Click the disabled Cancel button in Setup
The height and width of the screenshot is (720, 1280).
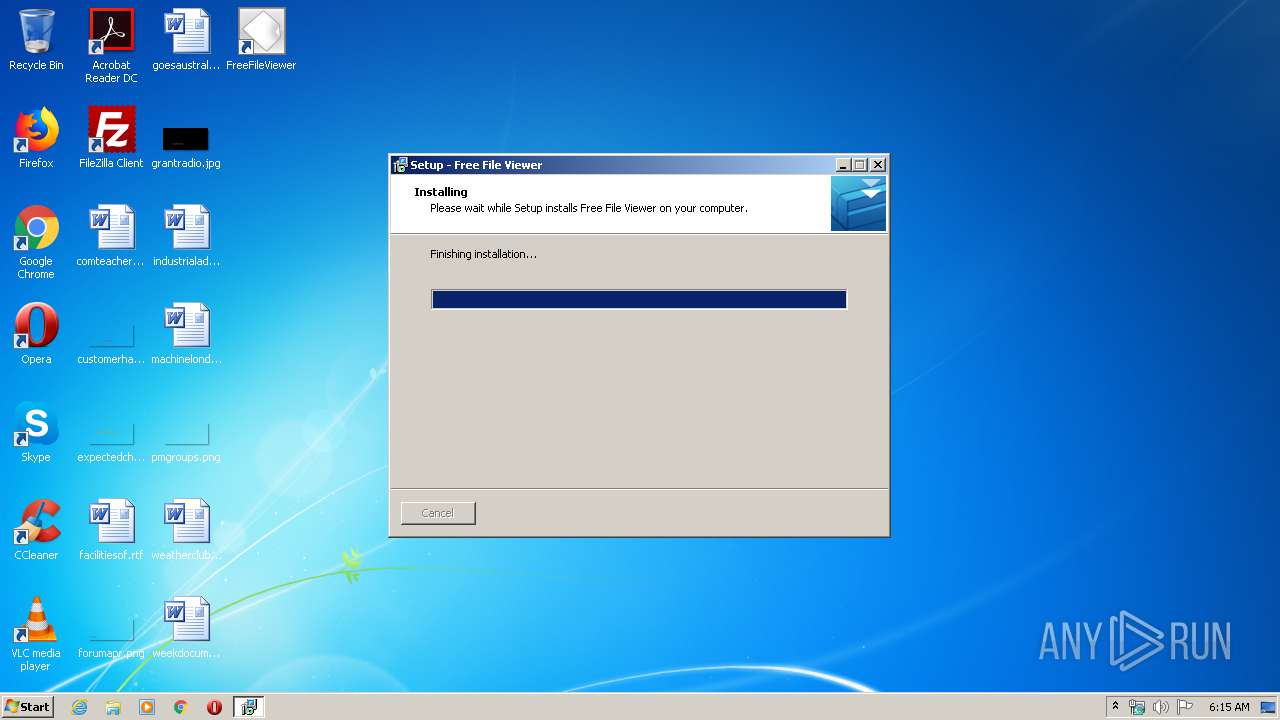coord(438,513)
